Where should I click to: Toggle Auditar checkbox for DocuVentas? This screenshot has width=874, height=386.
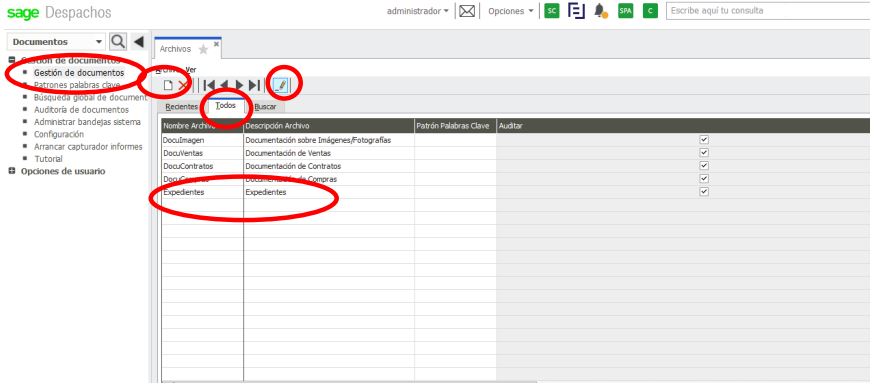coord(704,153)
